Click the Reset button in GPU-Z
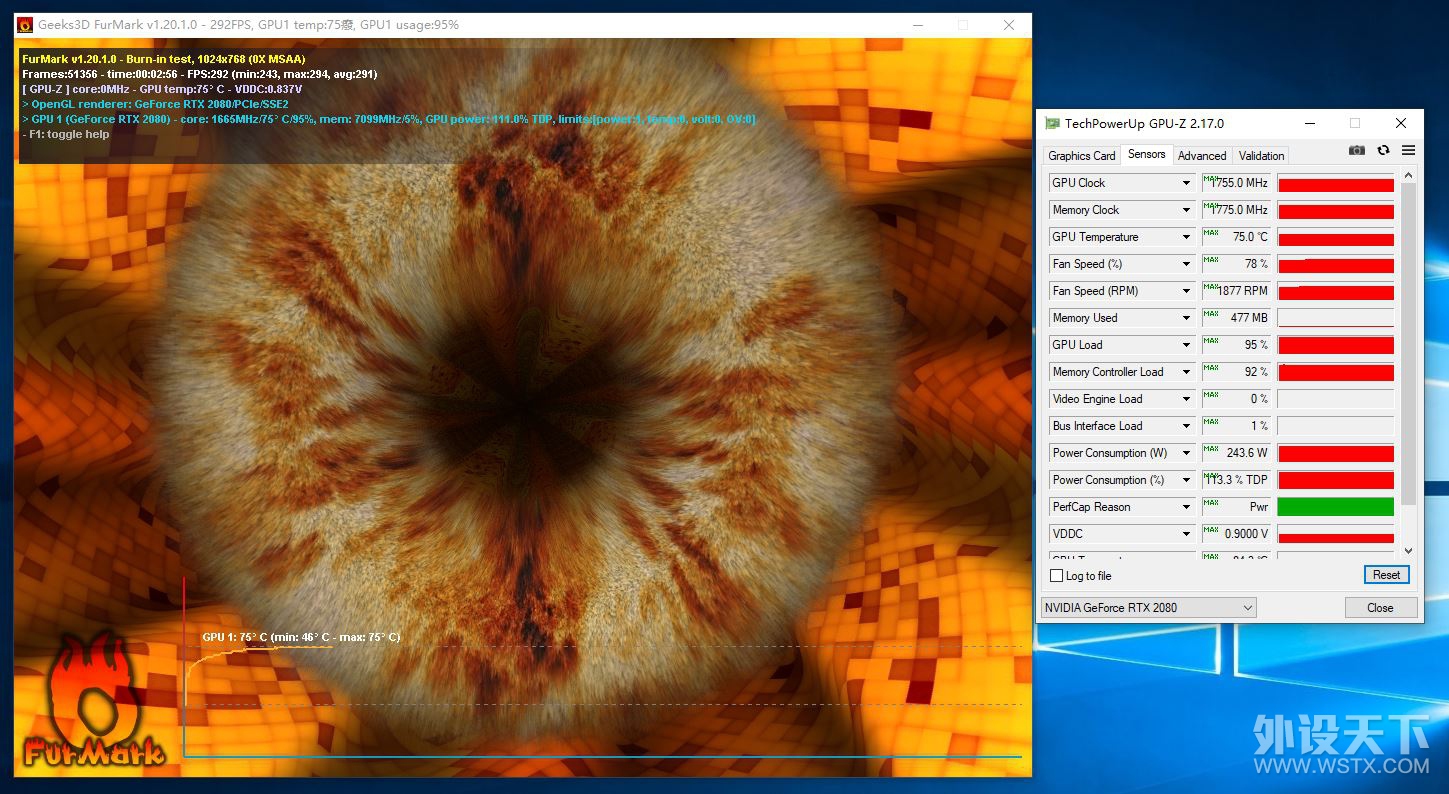This screenshot has height=794, width=1449. pos(1386,575)
